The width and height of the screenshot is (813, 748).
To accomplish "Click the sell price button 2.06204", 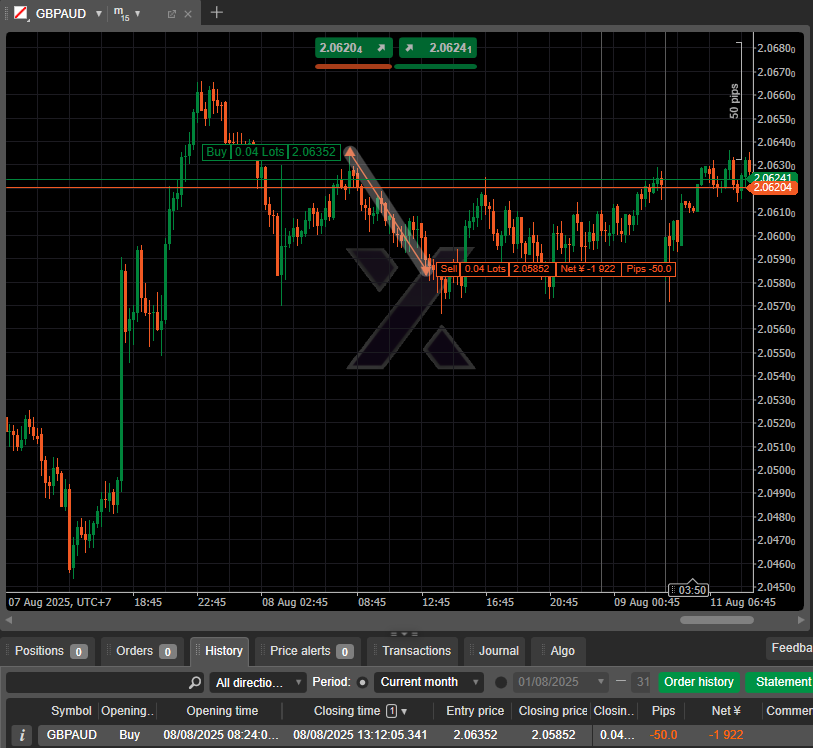I will pos(354,48).
